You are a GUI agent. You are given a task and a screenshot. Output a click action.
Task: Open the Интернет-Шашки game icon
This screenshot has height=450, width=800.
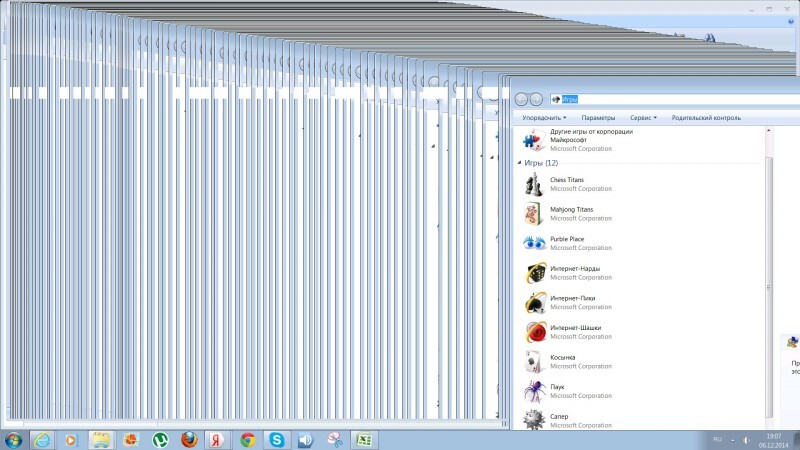pyautogui.click(x=535, y=332)
